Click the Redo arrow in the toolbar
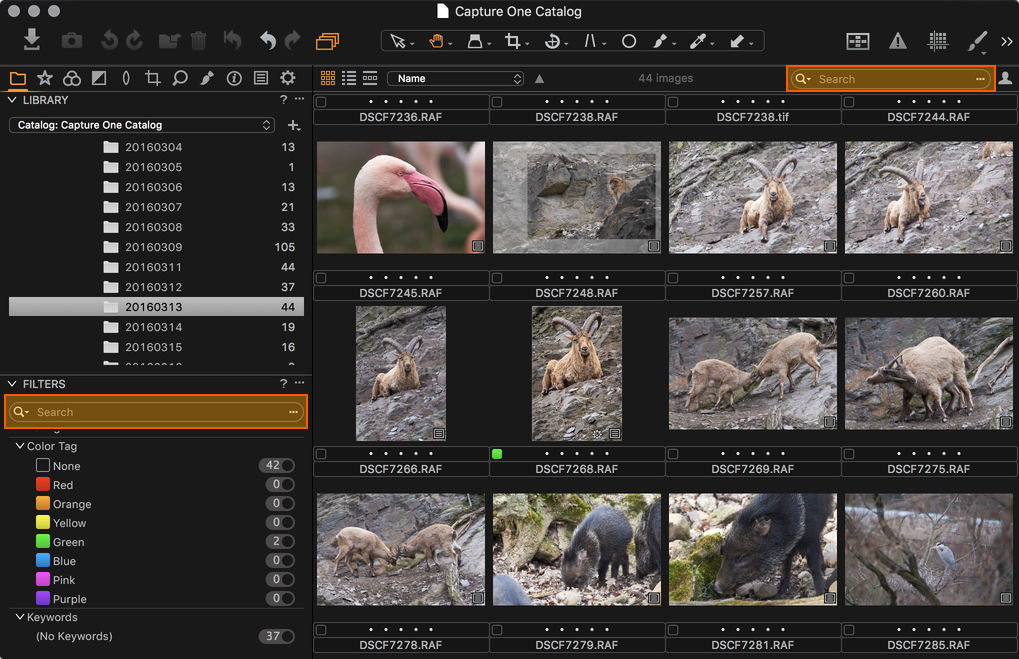 (293, 40)
